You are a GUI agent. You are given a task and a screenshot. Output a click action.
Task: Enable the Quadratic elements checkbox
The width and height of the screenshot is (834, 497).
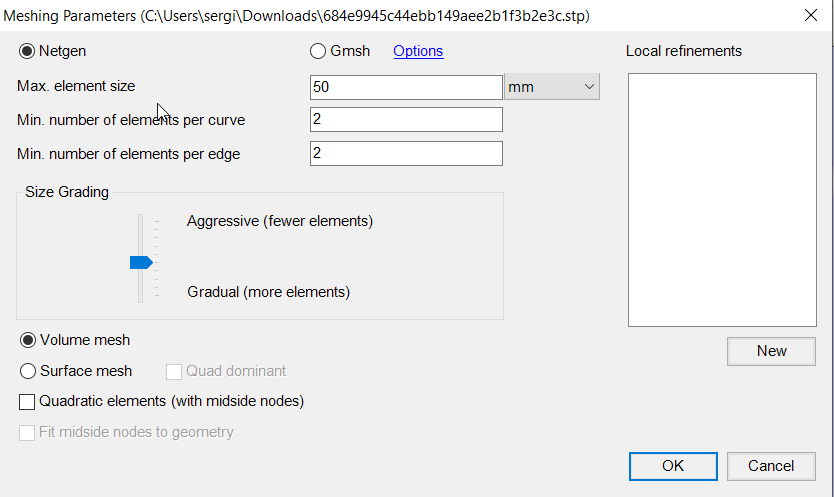pos(27,402)
